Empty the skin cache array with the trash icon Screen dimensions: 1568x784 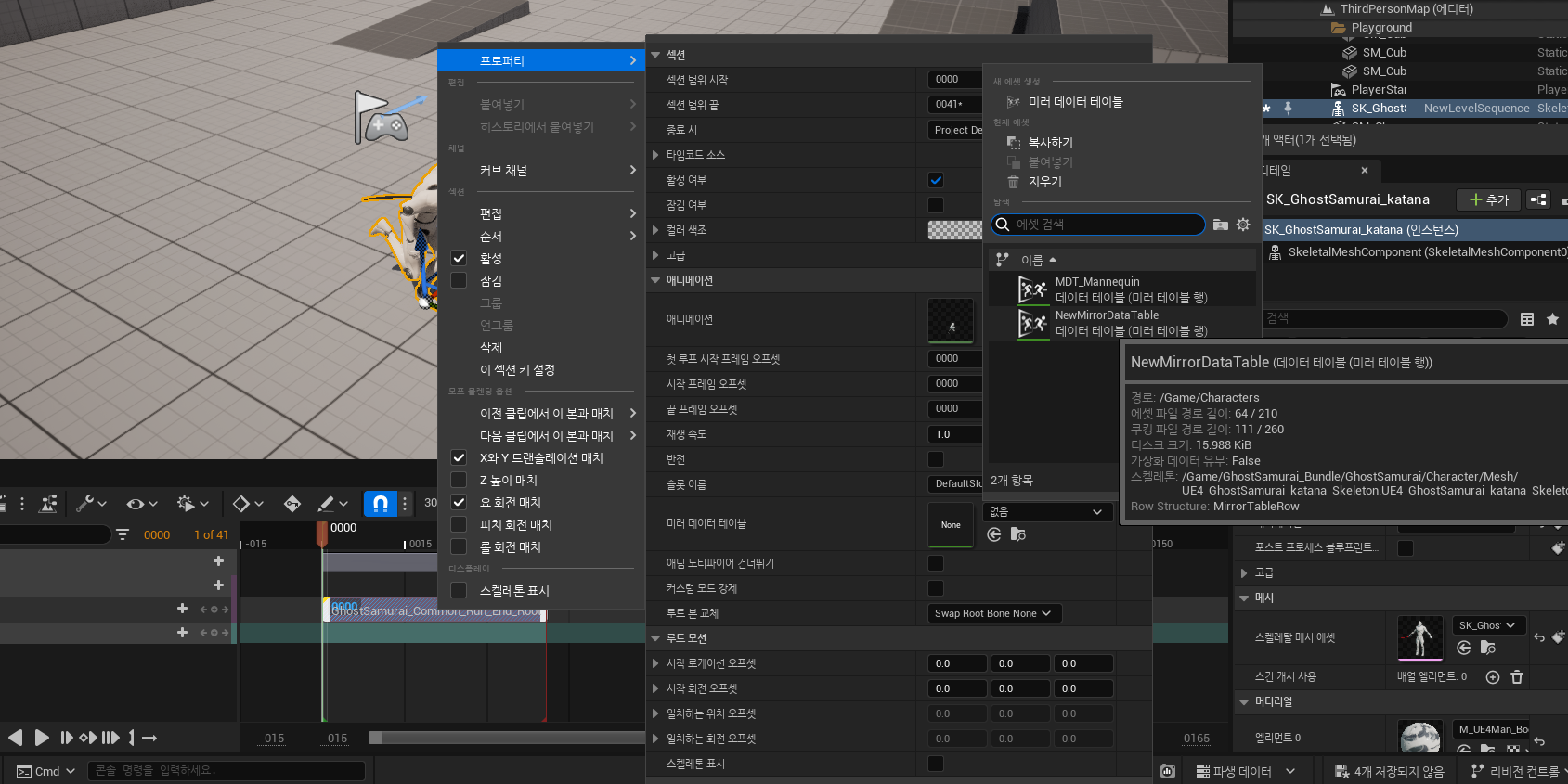click(x=1517, y=677)
